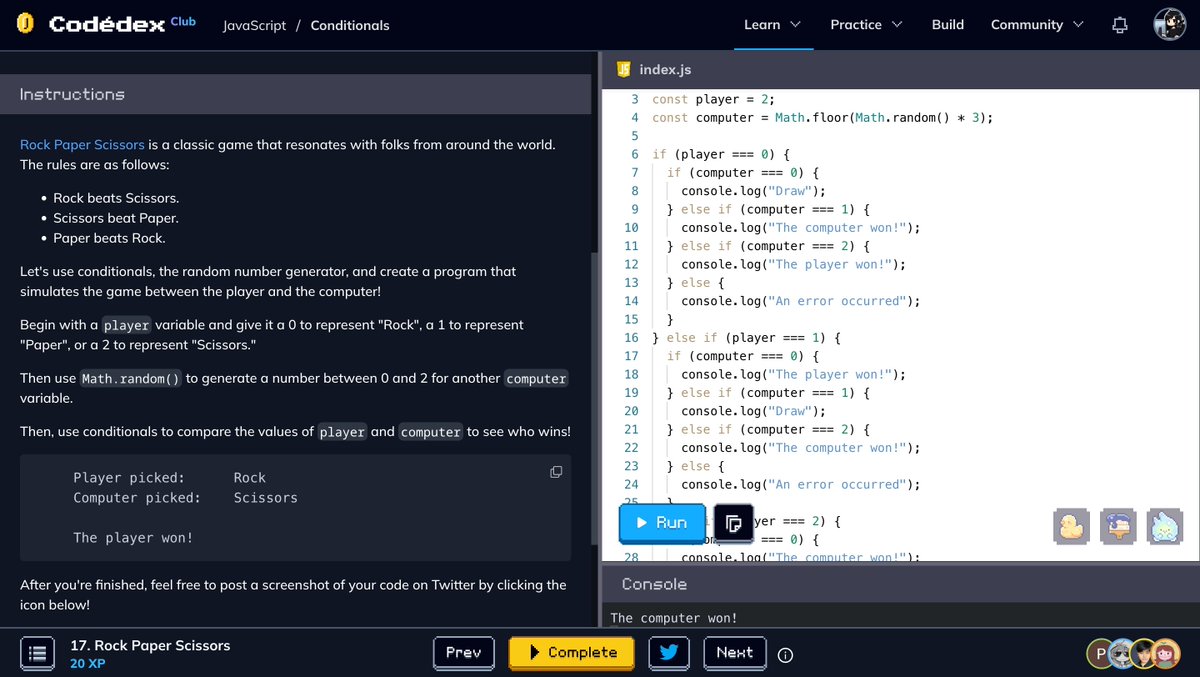Click the copy code icon beside Run
Image resolution: width=1200 pixels, height=677 pixels.
click(x=733, y=522)
